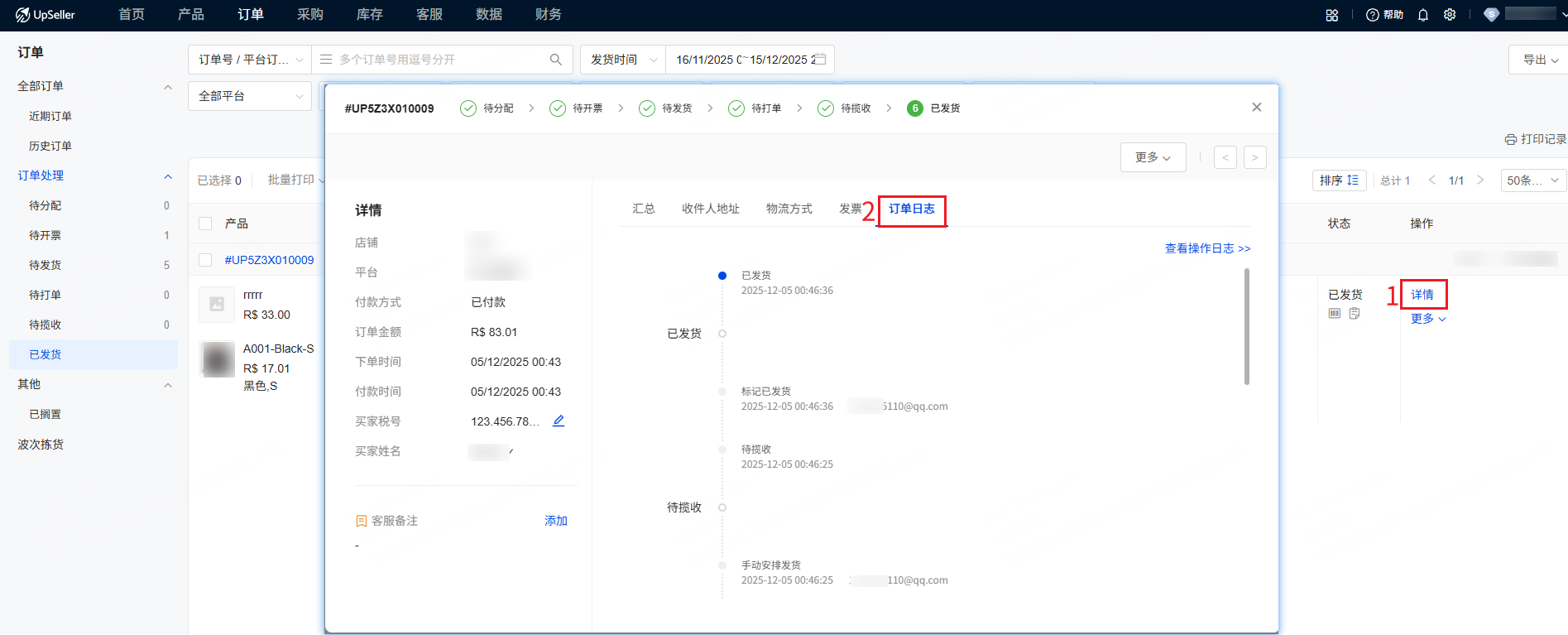Tick the select-all checkbox beside 产品
This screenshot has height=635, width=1568.
[206, 224]
